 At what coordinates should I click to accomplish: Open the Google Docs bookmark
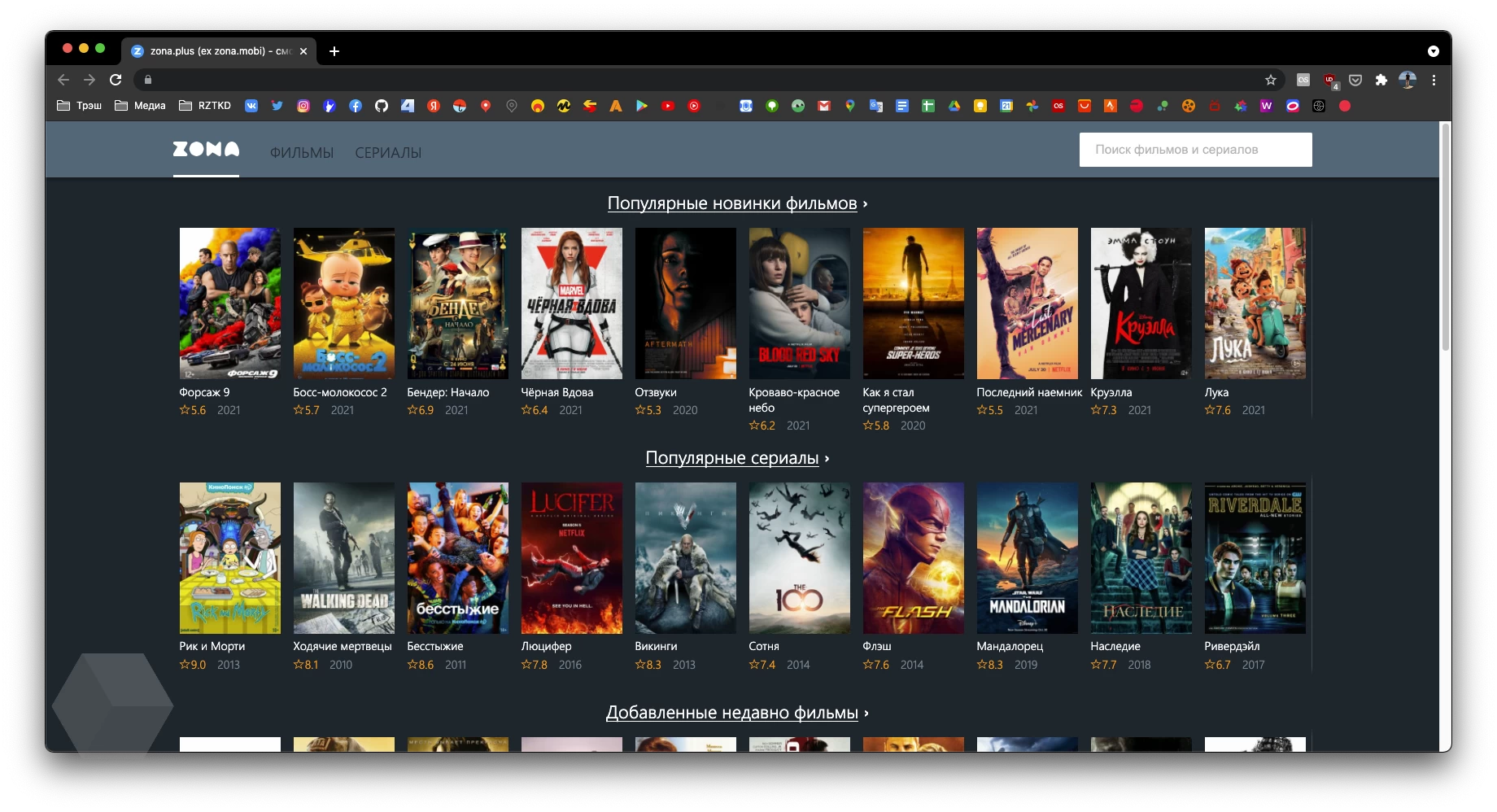point(902,106)
